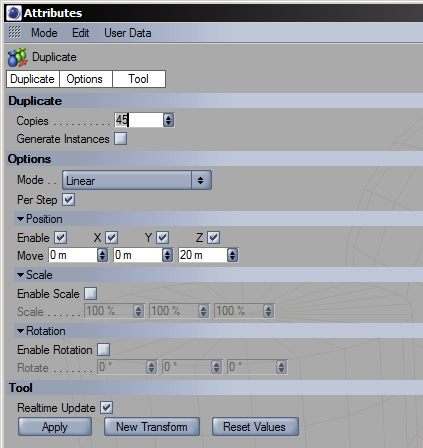Click the Reset Values button
This screenshot has height=448, width=423.
coord(255,427)
